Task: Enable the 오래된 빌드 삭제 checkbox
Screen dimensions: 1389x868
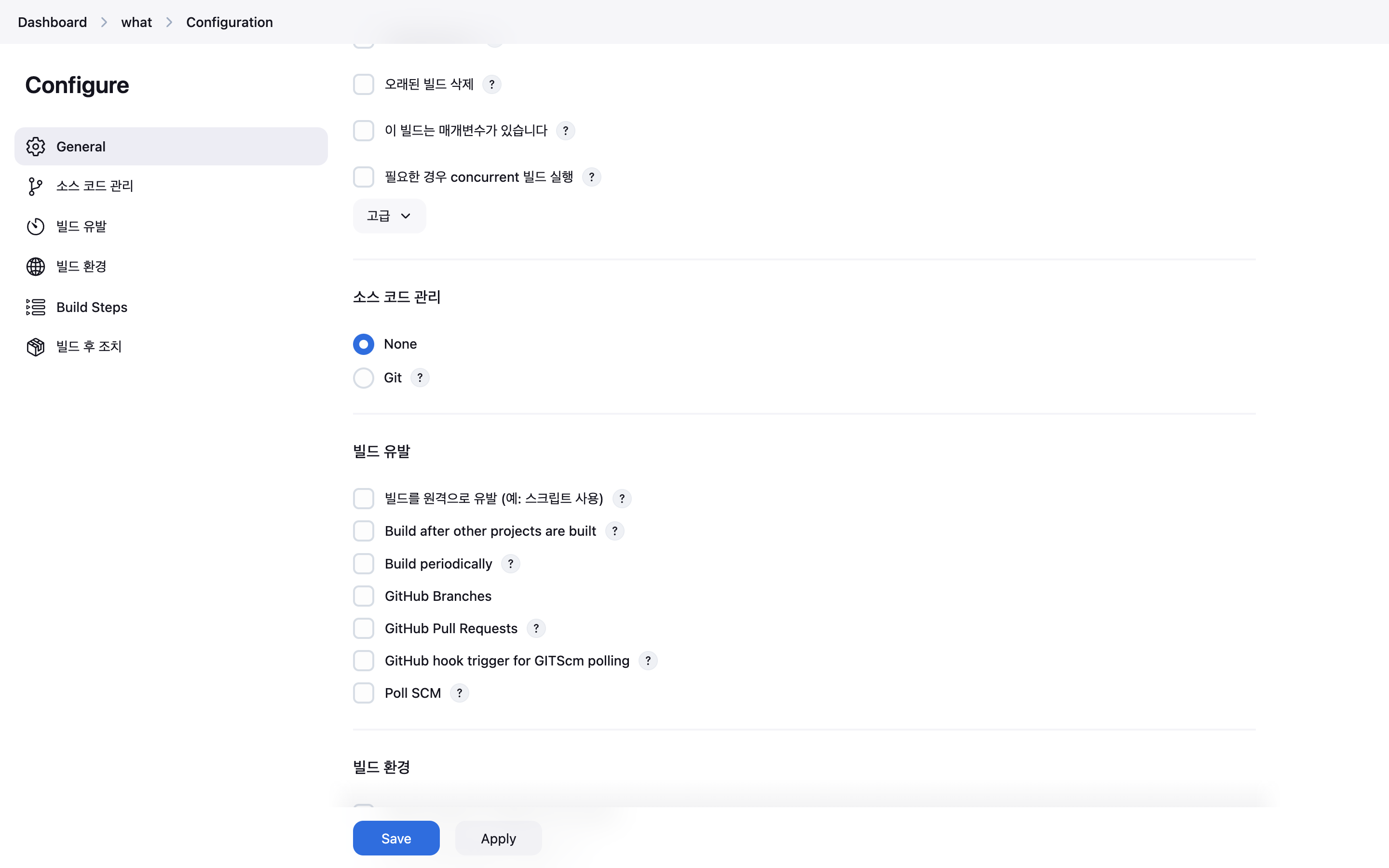Action: coord(363,84)
